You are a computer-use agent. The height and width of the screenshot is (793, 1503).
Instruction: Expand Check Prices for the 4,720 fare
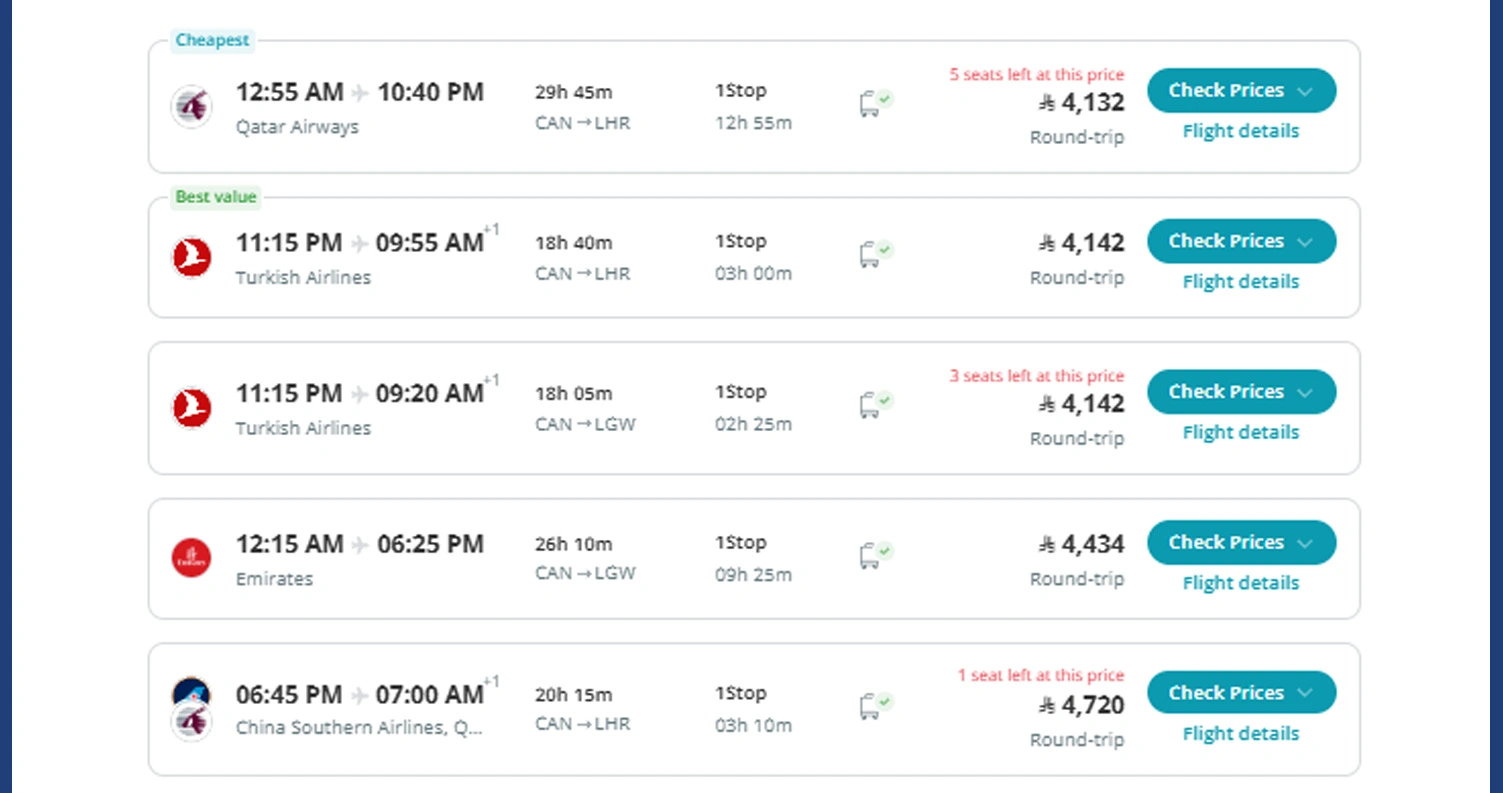click(1240, 693)
